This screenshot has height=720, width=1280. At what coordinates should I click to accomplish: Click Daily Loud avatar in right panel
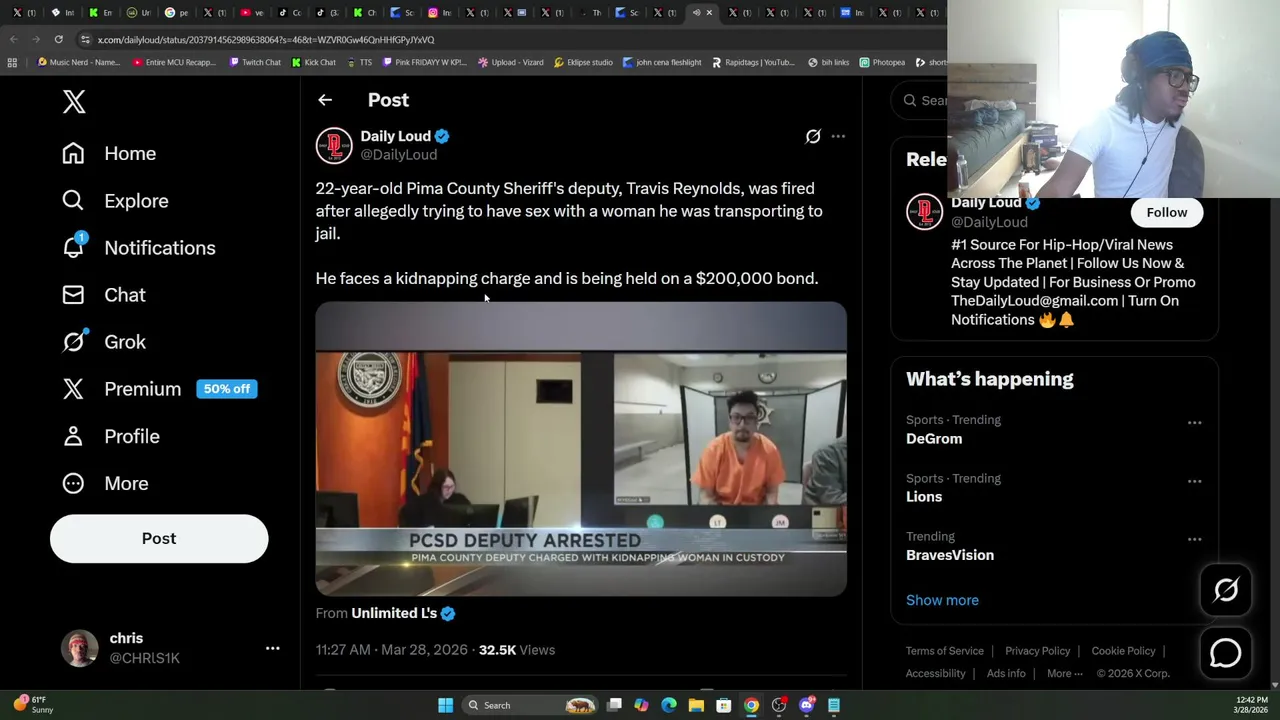click(924, 211)
